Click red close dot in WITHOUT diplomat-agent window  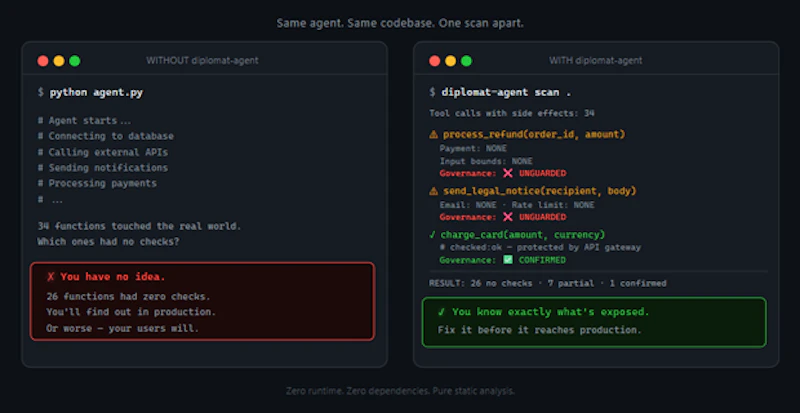tap(43, 61)
